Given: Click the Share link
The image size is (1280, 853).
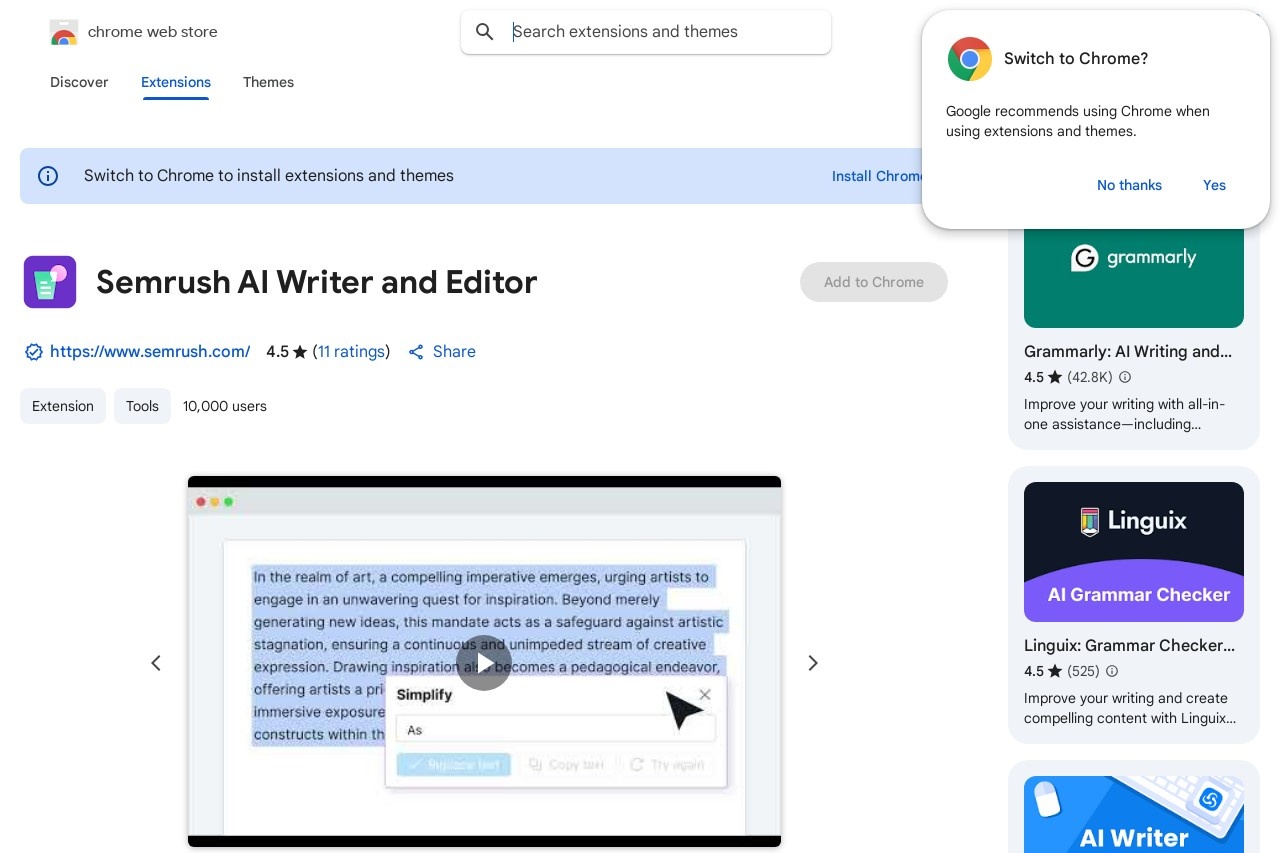Looking at the screenshot, I should [x=454, y=352].
